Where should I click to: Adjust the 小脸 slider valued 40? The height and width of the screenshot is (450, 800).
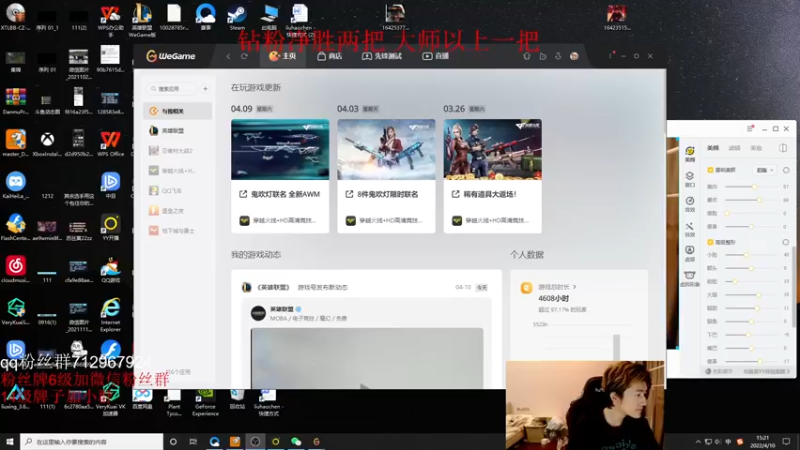pos(752,255)
